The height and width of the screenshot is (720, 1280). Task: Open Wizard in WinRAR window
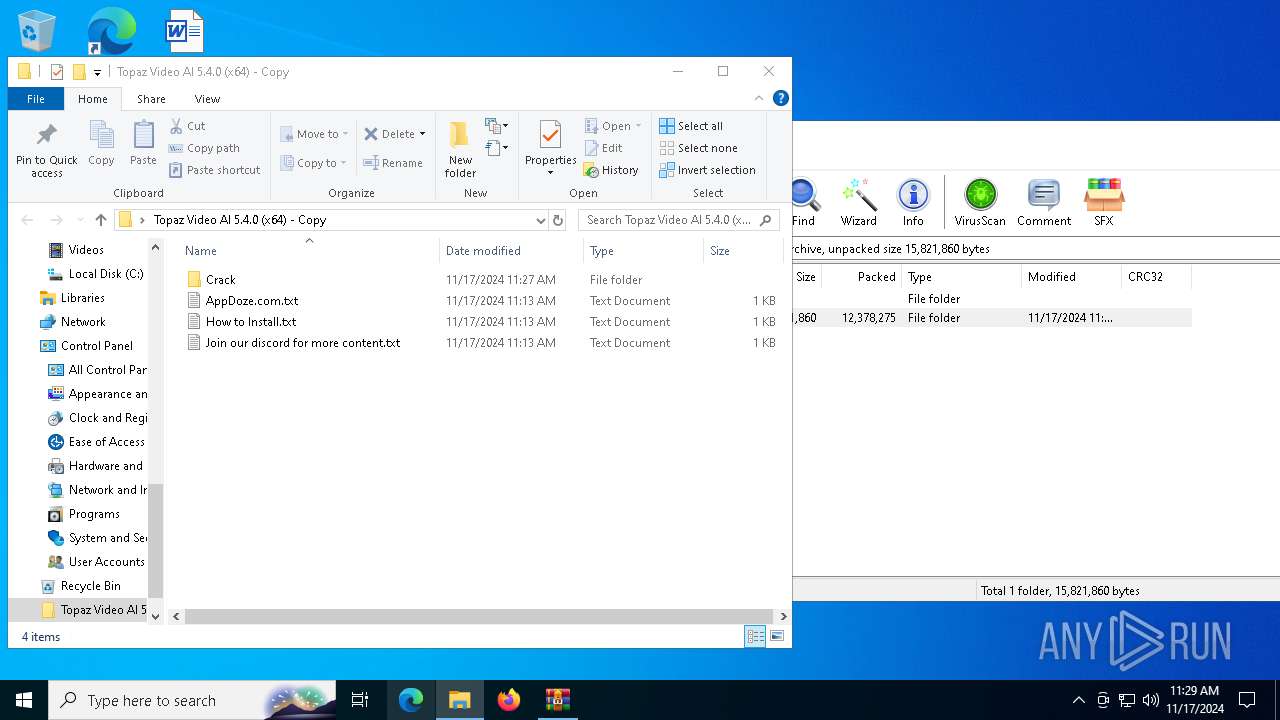[x=858, y=203]
